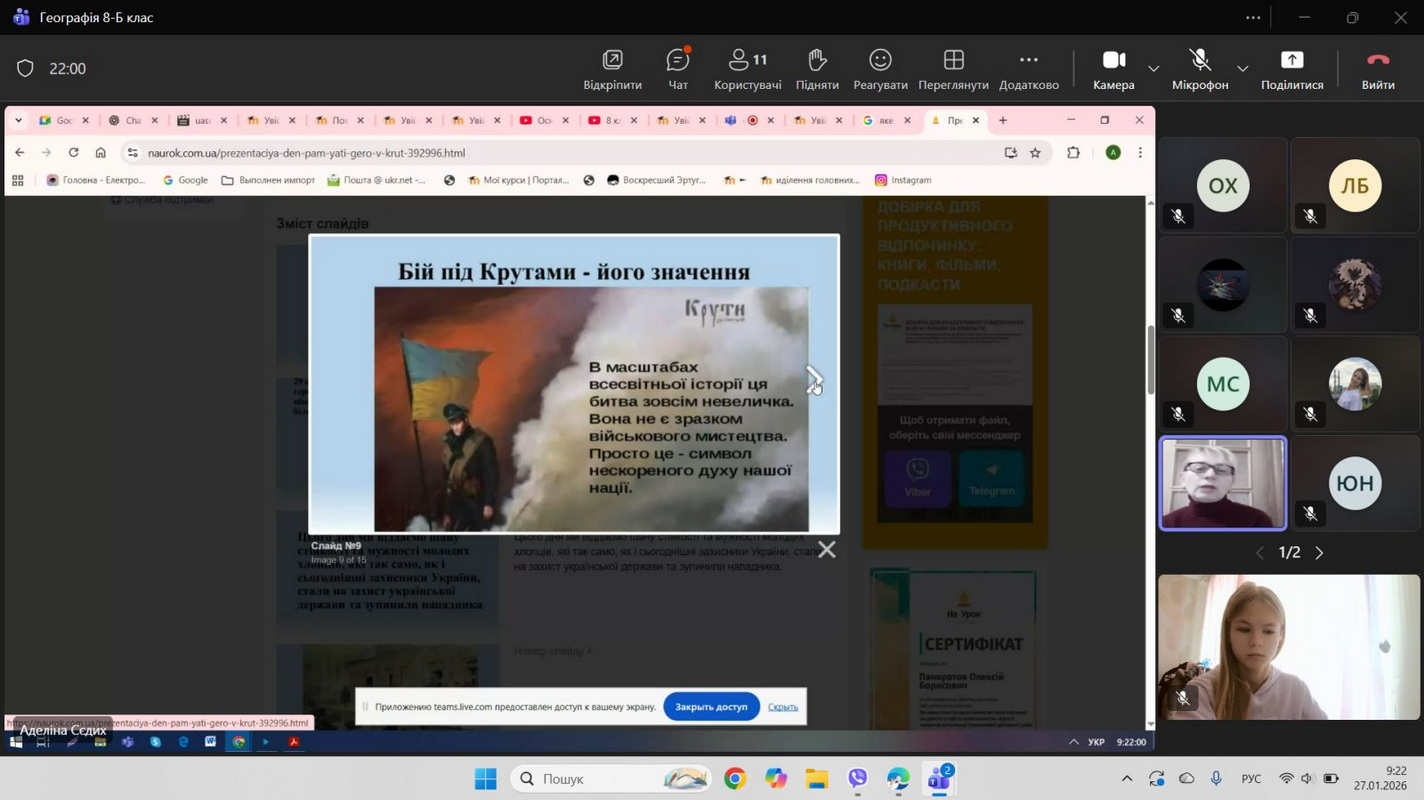
Task: Share screen using Поділитися button
Action: [1292, 69]
